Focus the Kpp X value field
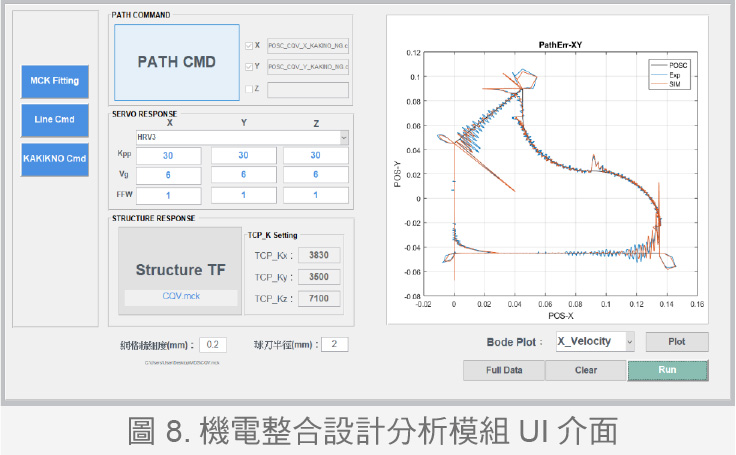The image size is (736, 455). click(x=169, y=156)
